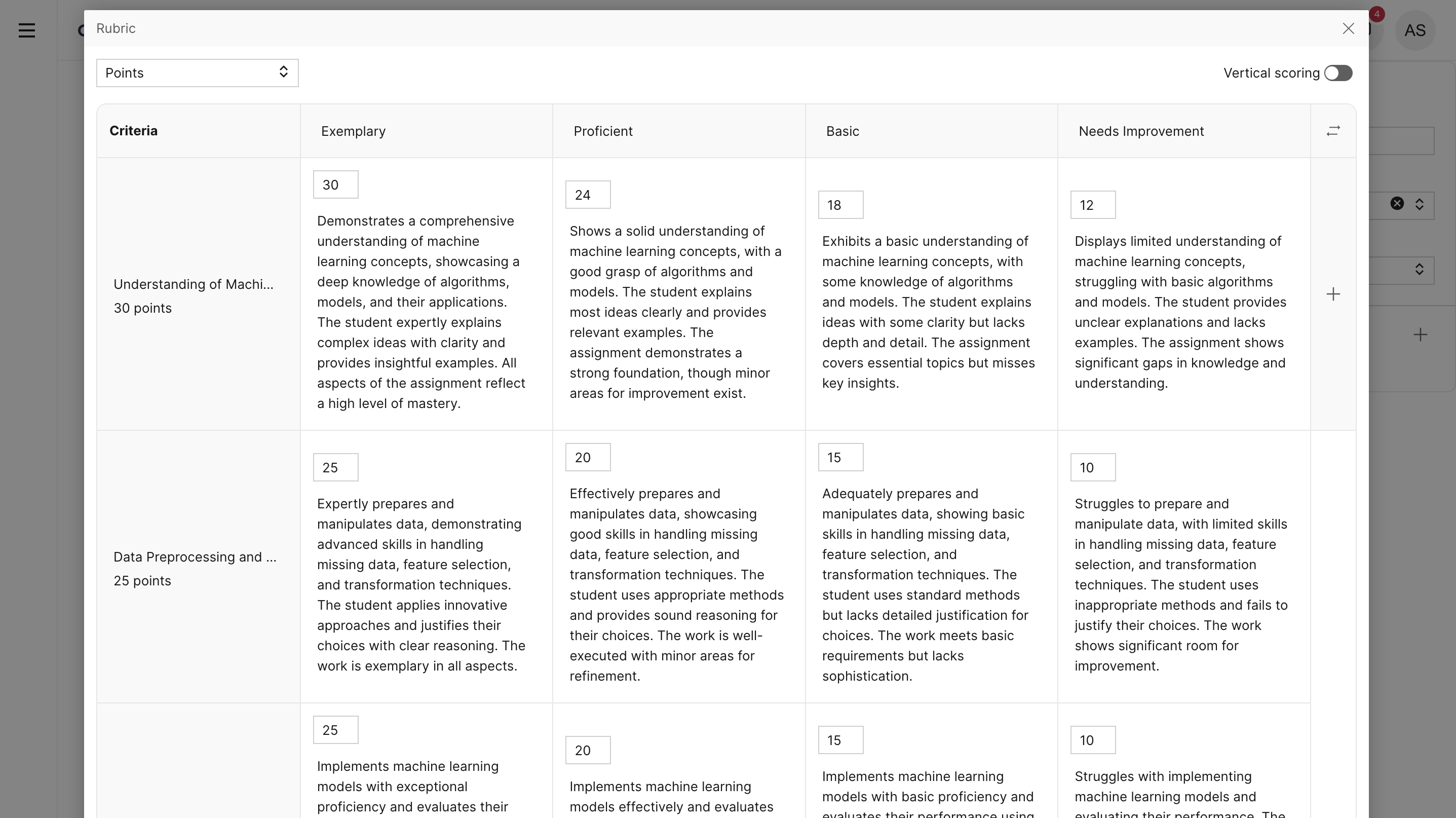Click the Understanding of Machi... criterion
The width and height of the screenshot is (1456, 818).
194,284
